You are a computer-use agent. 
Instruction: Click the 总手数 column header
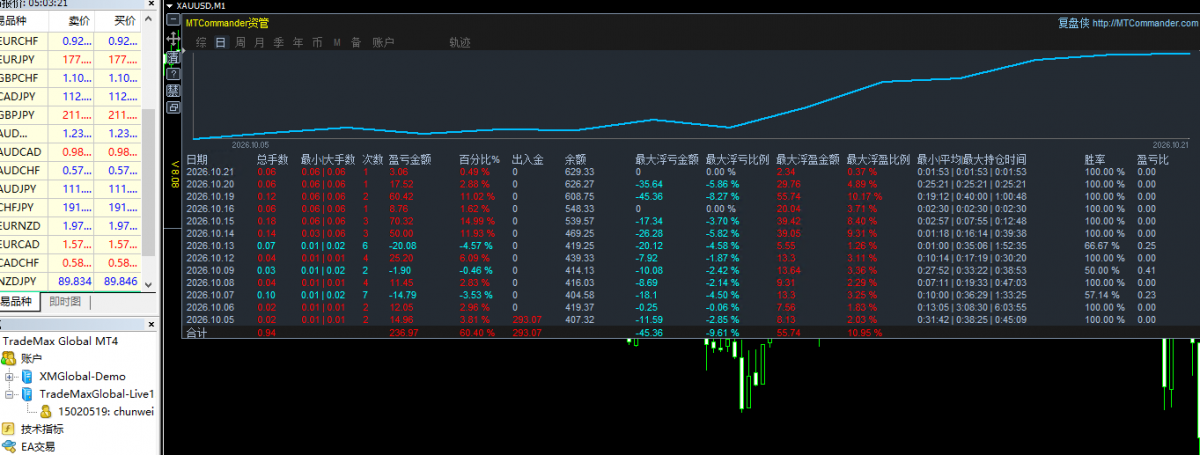click(x=272, y=159)
